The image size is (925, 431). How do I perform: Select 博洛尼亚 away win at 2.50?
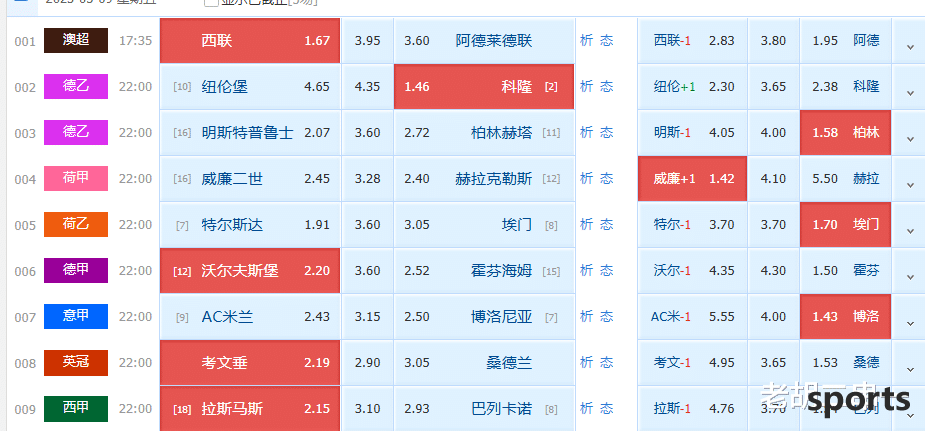tap(484, 317)
